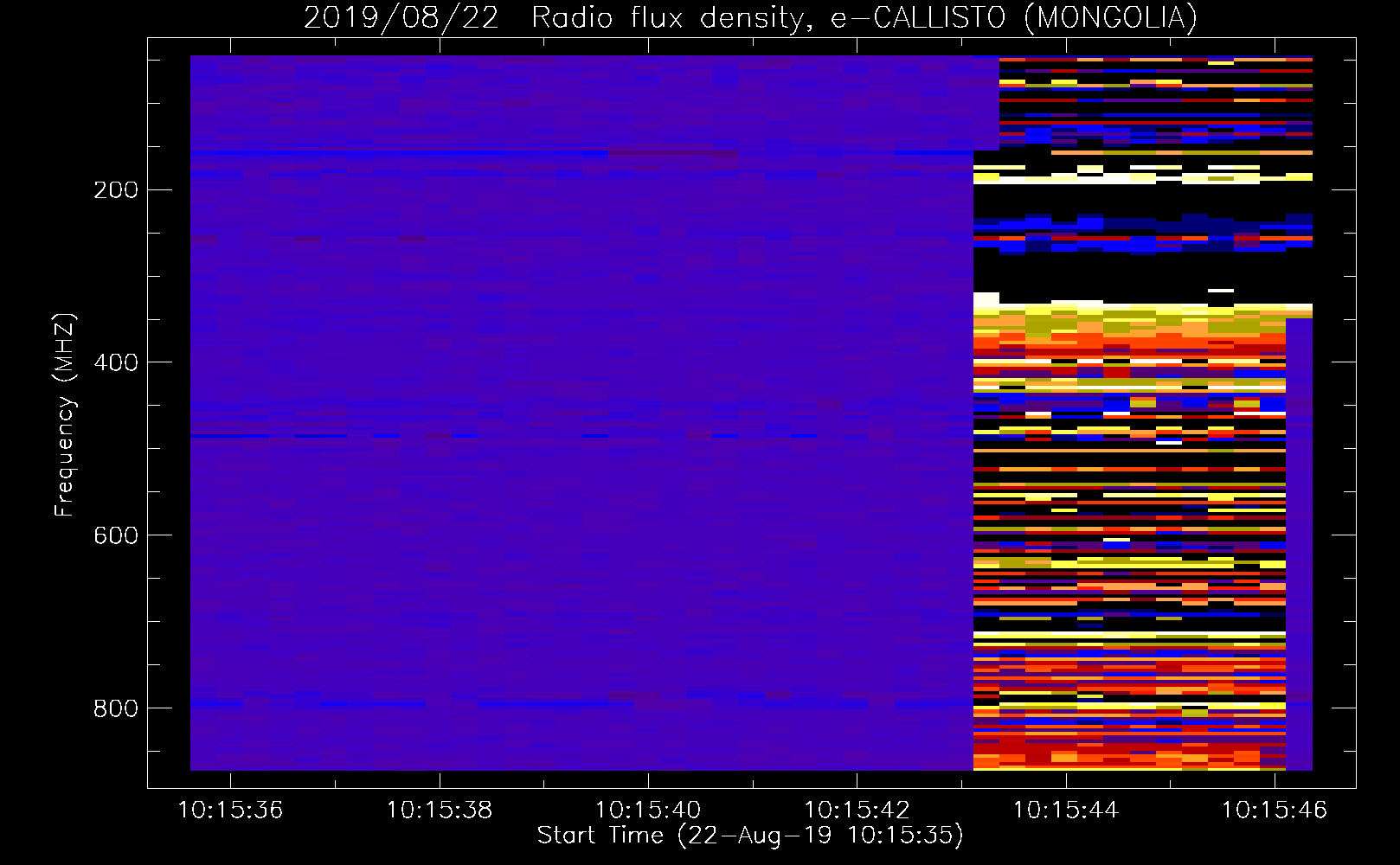
Task: Click the 400 frequency tick label
Action: coord(116,363)
